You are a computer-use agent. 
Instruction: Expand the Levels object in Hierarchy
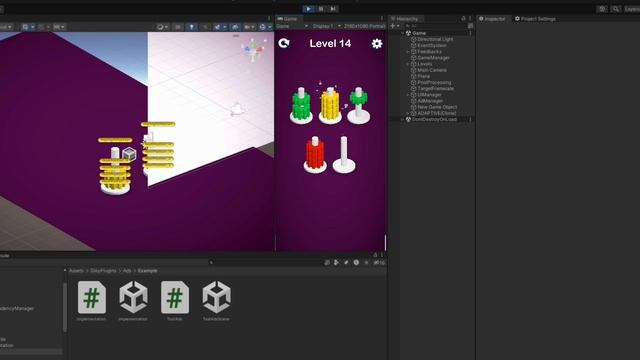point(408,64)
